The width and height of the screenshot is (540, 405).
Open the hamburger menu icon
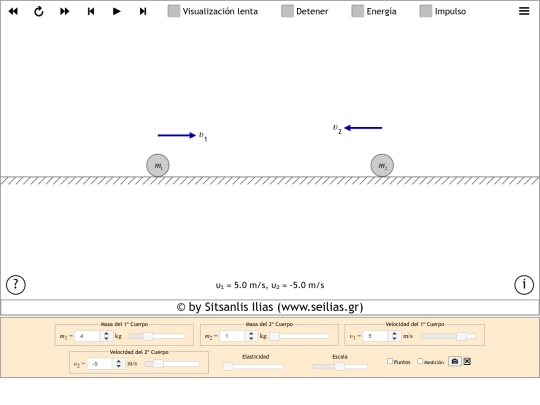pyautogui.click(x=524, y=11)
